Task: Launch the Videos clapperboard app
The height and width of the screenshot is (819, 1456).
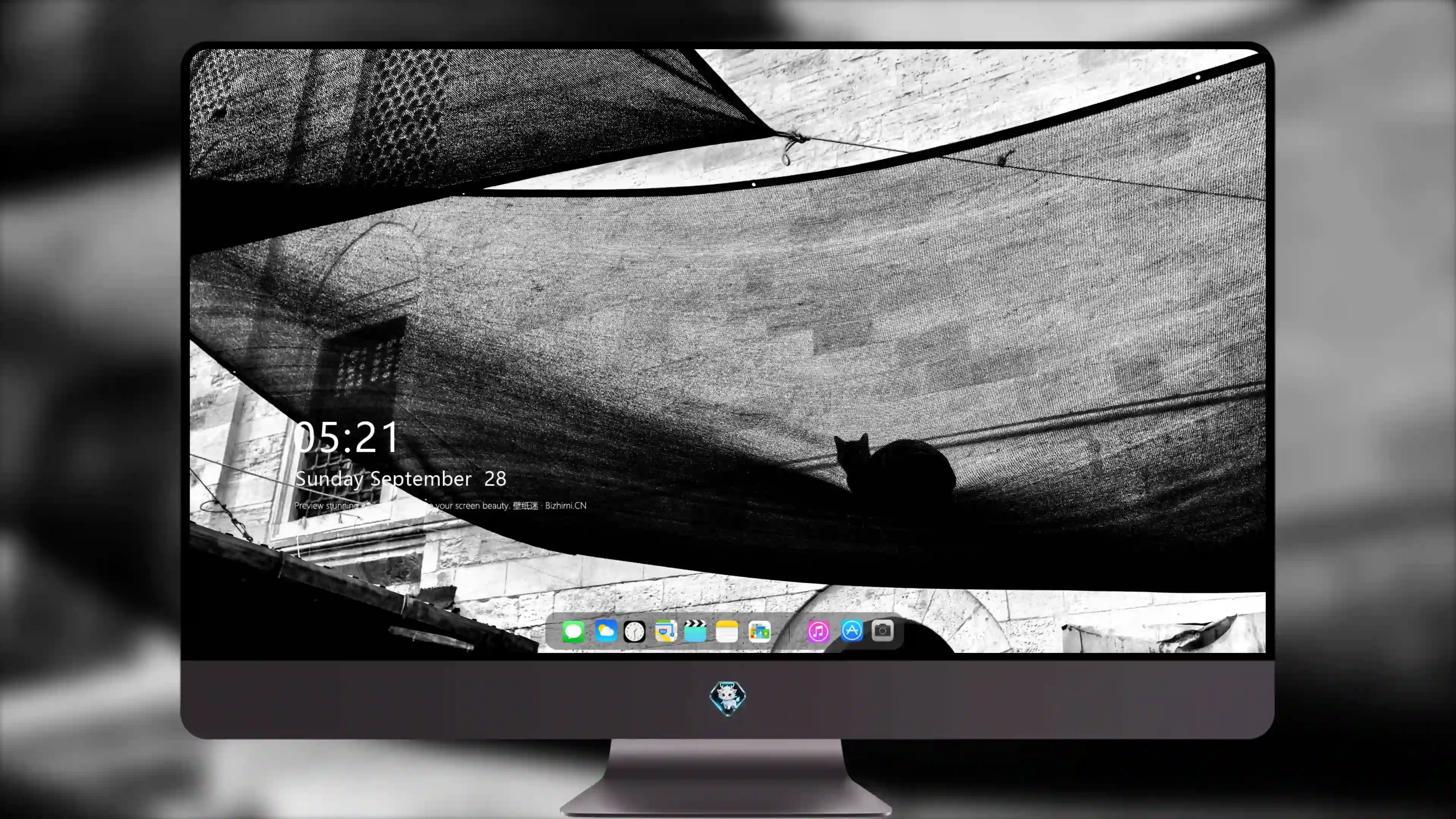Action: pos(695,631)
